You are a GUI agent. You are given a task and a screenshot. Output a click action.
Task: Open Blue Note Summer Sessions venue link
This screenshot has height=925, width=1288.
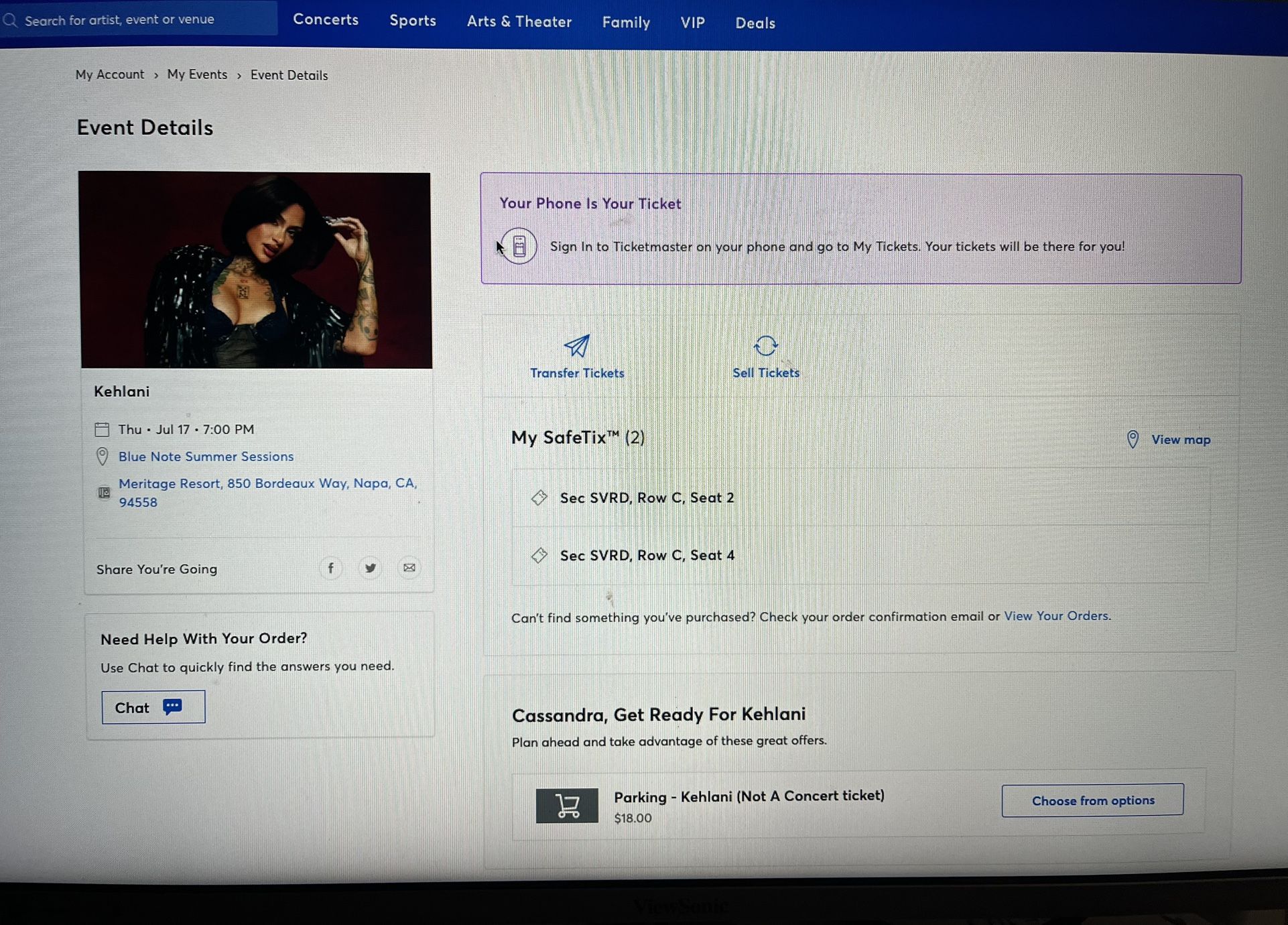point(206,456)
